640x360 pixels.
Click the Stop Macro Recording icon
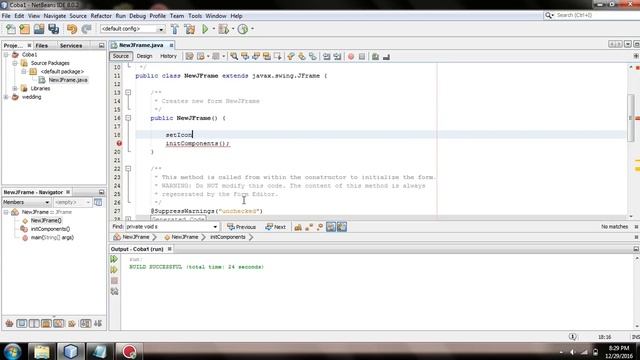pos(362,56)
